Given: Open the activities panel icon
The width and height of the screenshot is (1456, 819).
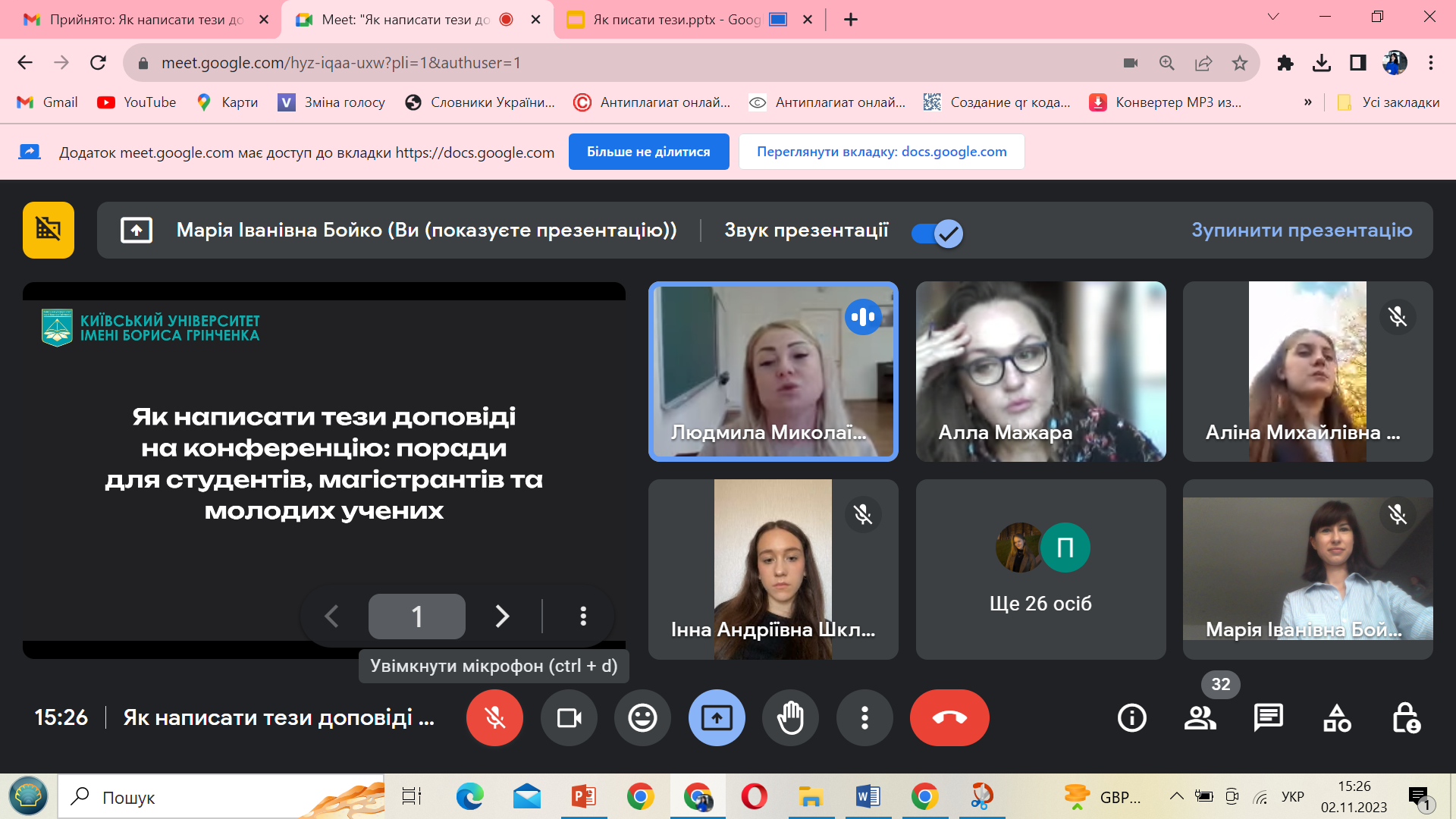Looking at the screenshot, I should [1337, 717].
